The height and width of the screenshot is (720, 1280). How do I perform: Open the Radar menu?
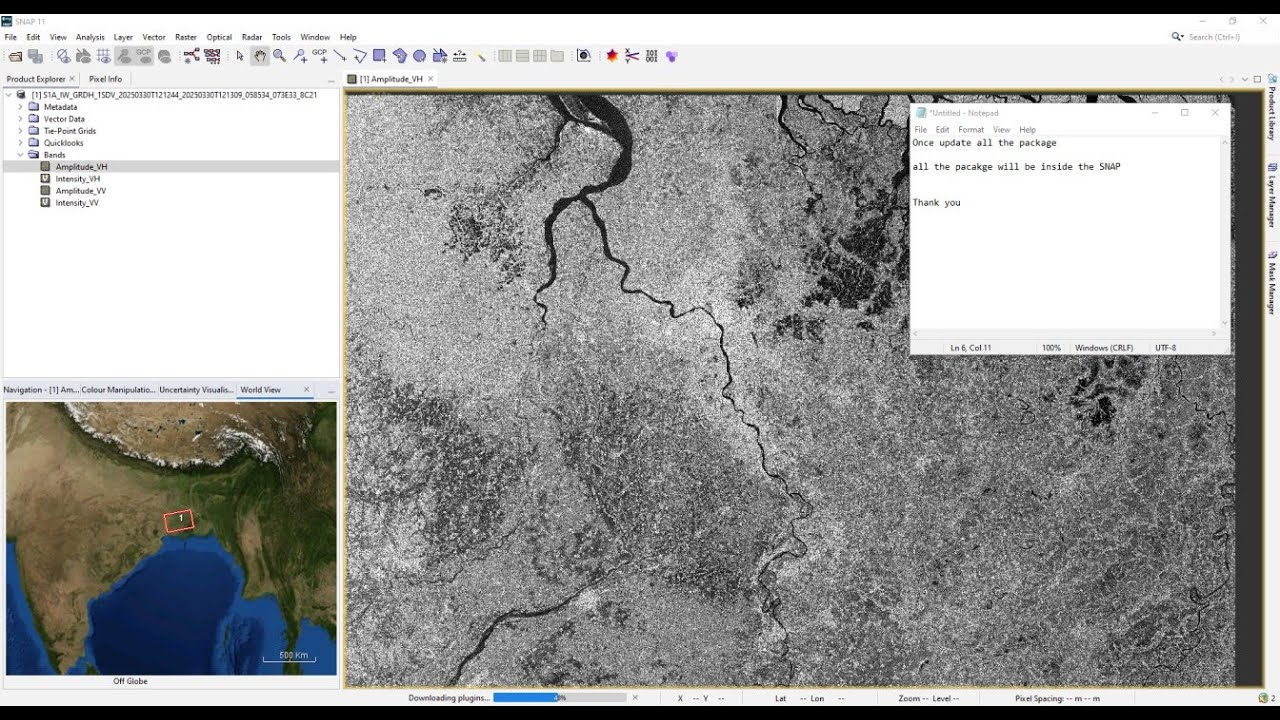point(252,37)
